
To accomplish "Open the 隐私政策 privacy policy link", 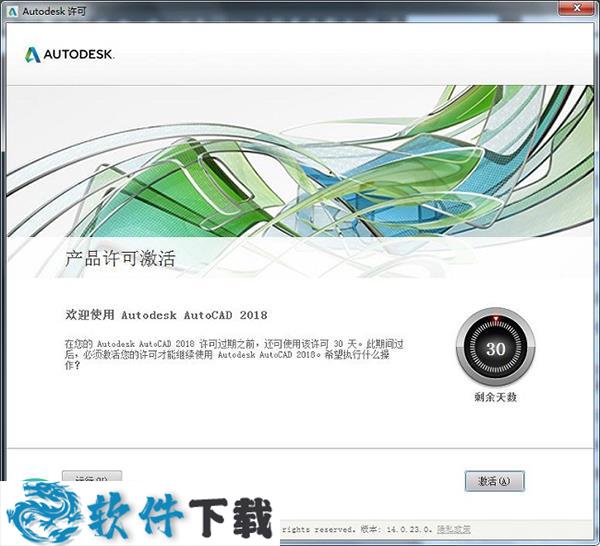I will pyautogui.click(x=454, y=530).
